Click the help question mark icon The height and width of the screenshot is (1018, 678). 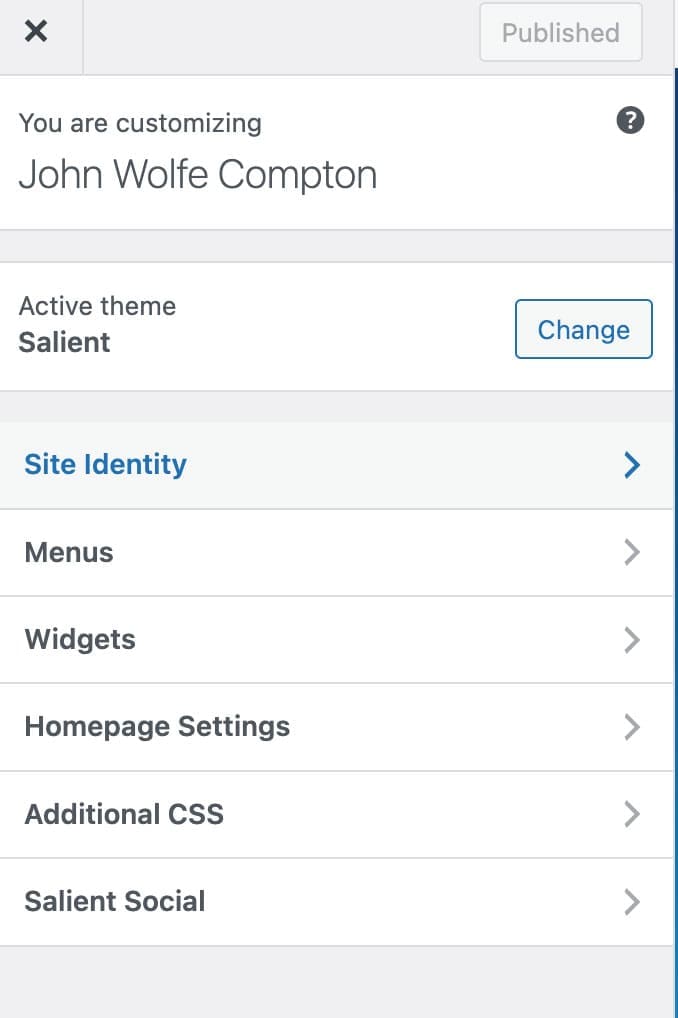point(630,121)
